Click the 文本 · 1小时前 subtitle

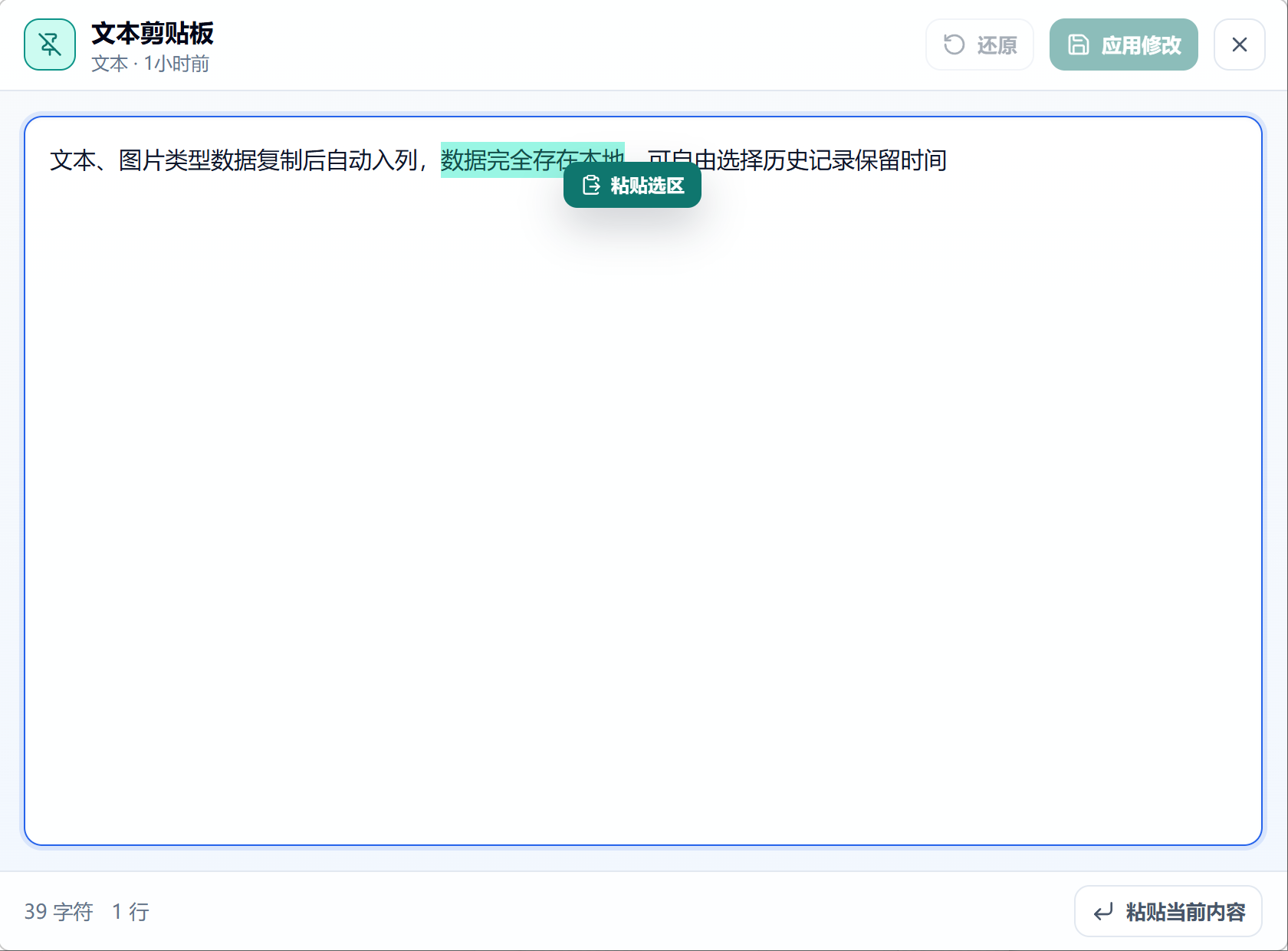[x=150, y=64]
